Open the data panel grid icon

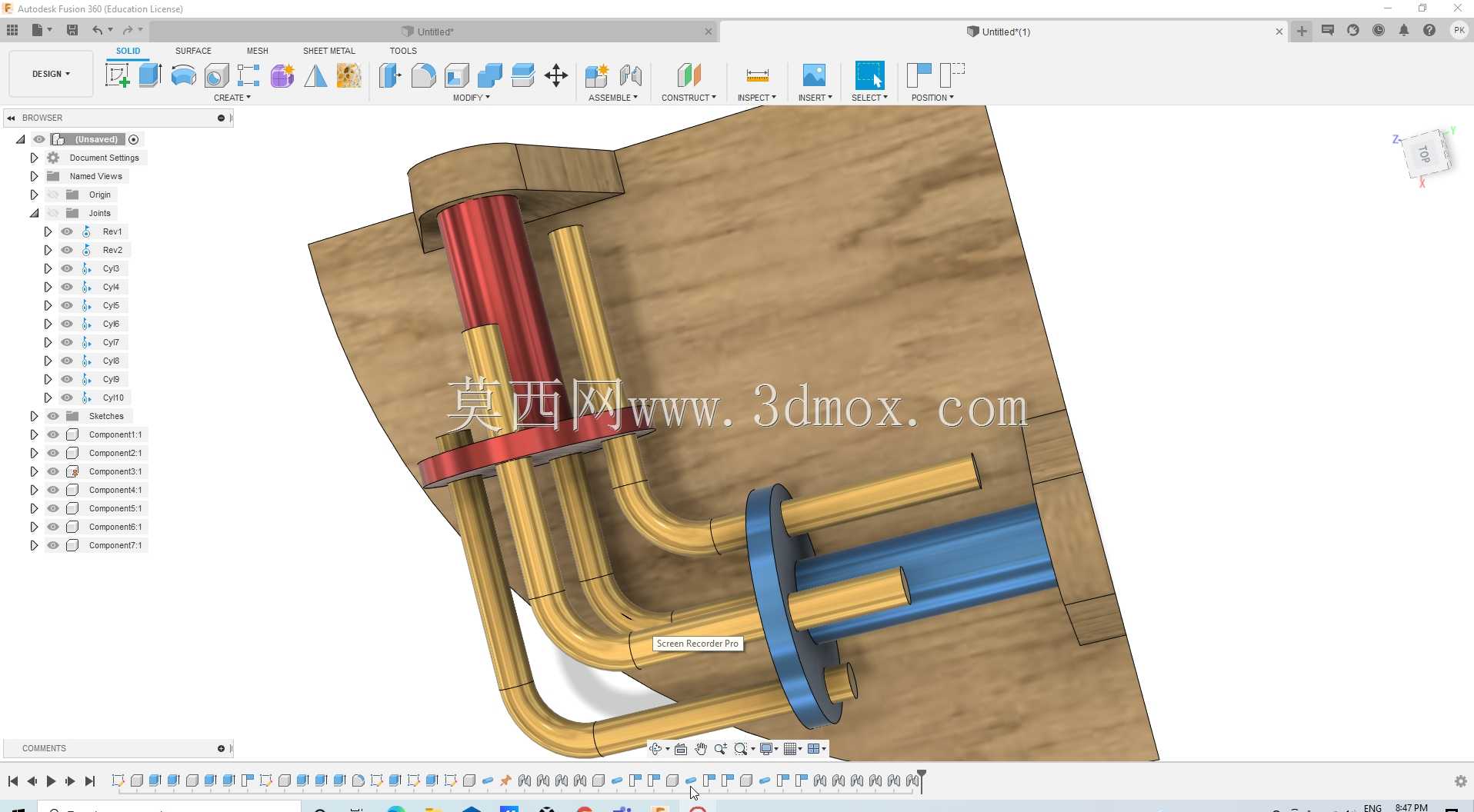12,30
